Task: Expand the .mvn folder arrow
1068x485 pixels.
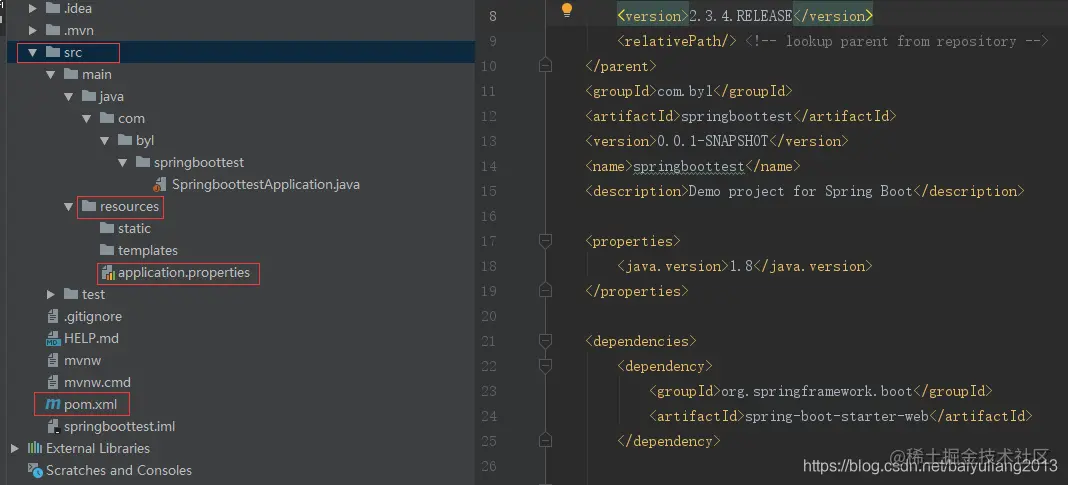Action: pyautogui.click(x=32, y=31)
